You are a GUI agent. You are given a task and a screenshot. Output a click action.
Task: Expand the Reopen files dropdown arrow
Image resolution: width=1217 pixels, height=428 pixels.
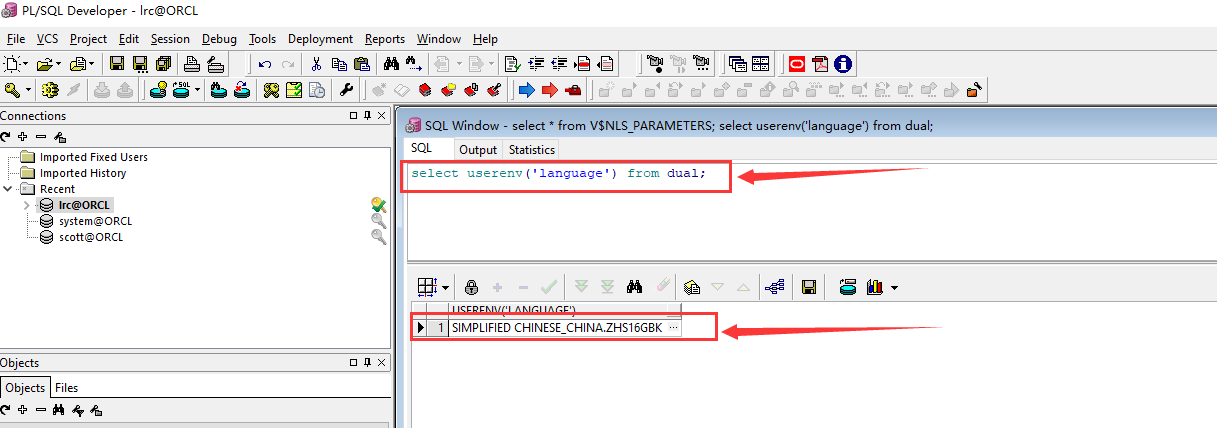91,64
